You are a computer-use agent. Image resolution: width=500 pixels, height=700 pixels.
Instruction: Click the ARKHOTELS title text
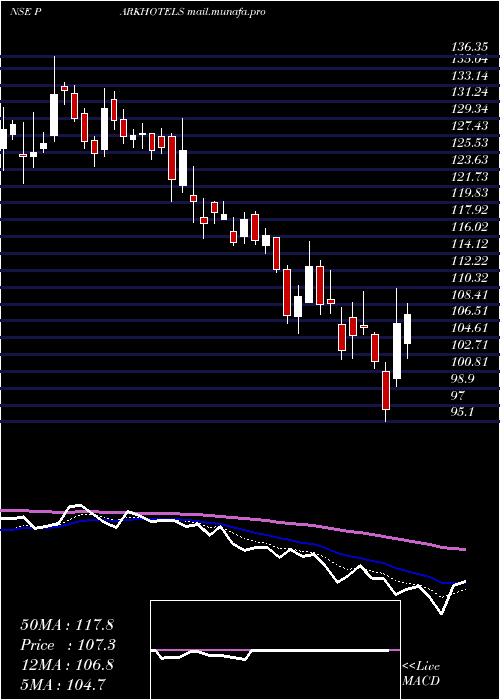pyautogui.click(x=152, y=12)
